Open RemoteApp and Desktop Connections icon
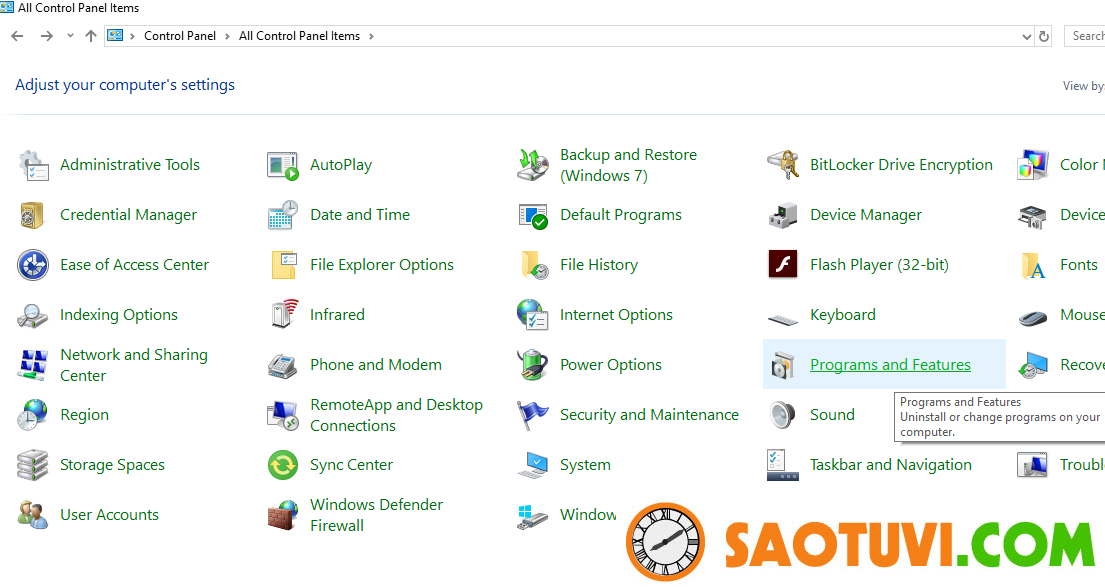Screen dimensions: 1105x587 point(283,415)
